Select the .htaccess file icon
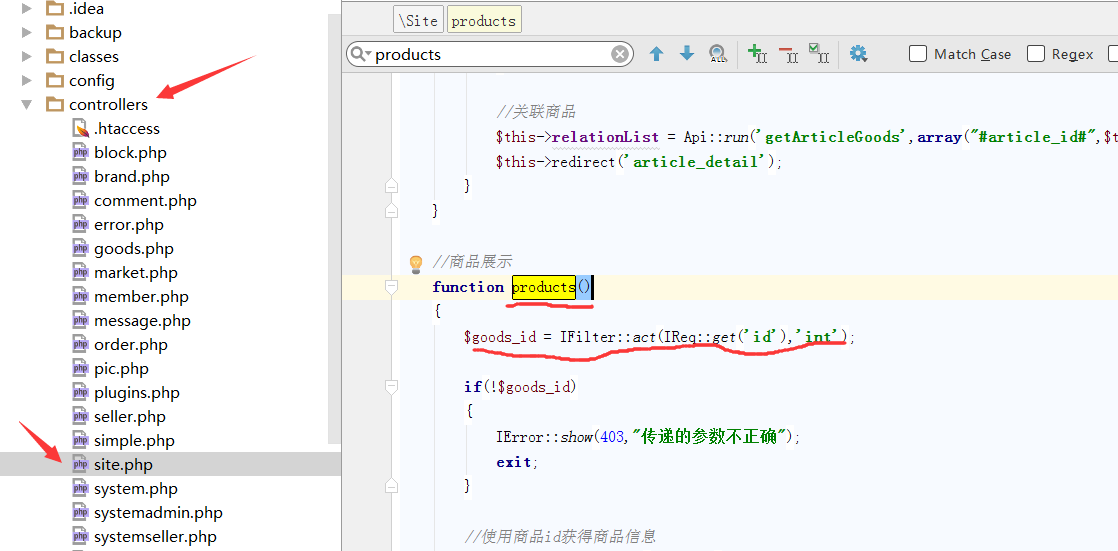The height and width of the screenshot is (551, 1118). coord(81,128)
